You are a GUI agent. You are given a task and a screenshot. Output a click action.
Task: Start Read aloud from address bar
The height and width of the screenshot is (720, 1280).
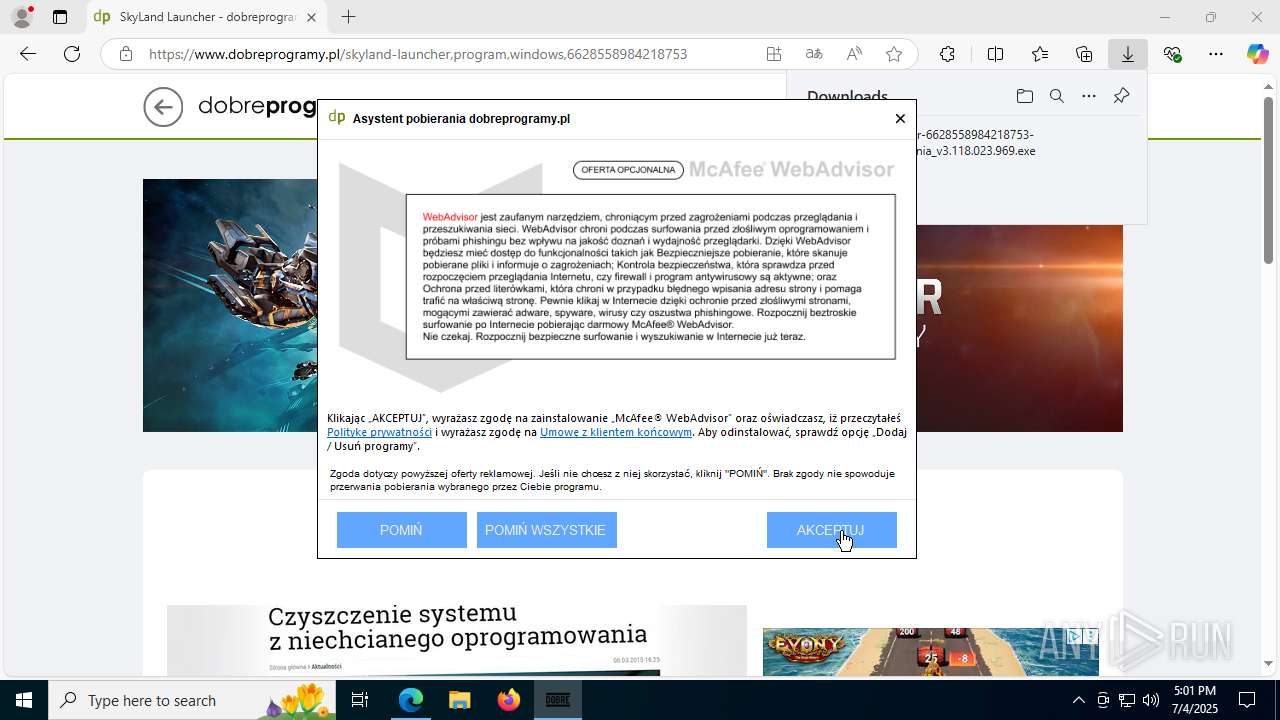point(854,54)
